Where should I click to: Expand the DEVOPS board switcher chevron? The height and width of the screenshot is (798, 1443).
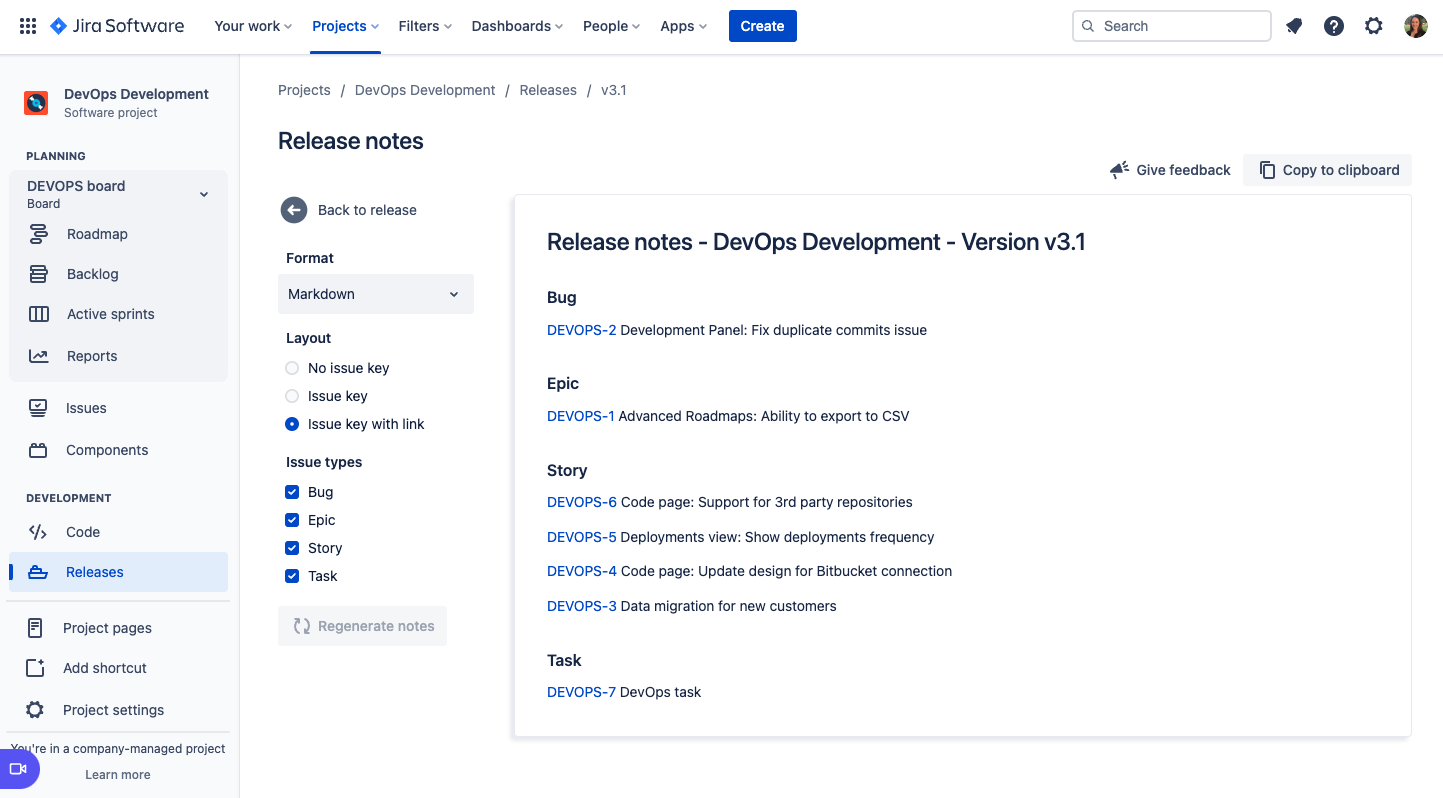click(204, 194)
